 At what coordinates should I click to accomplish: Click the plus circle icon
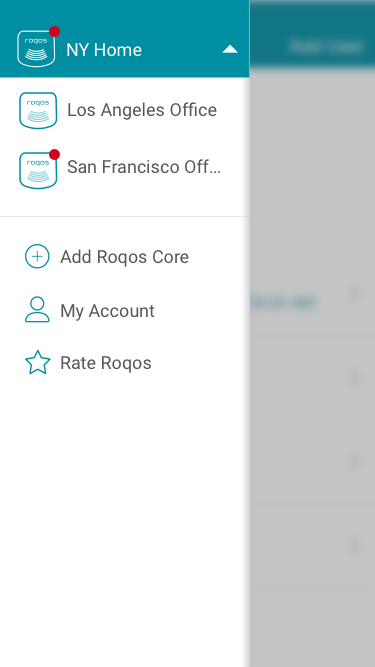pyautogui.click(x=37, y=256)
